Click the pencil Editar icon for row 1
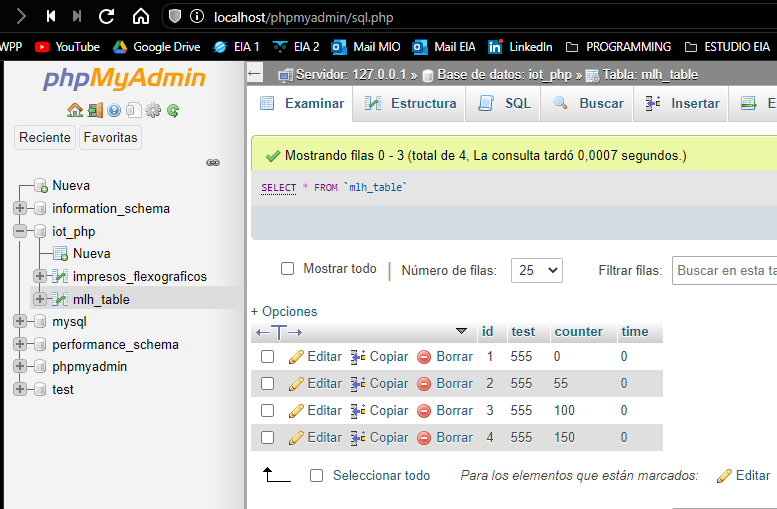The height and width of the screenshot is (509, 777). (296, 357)
